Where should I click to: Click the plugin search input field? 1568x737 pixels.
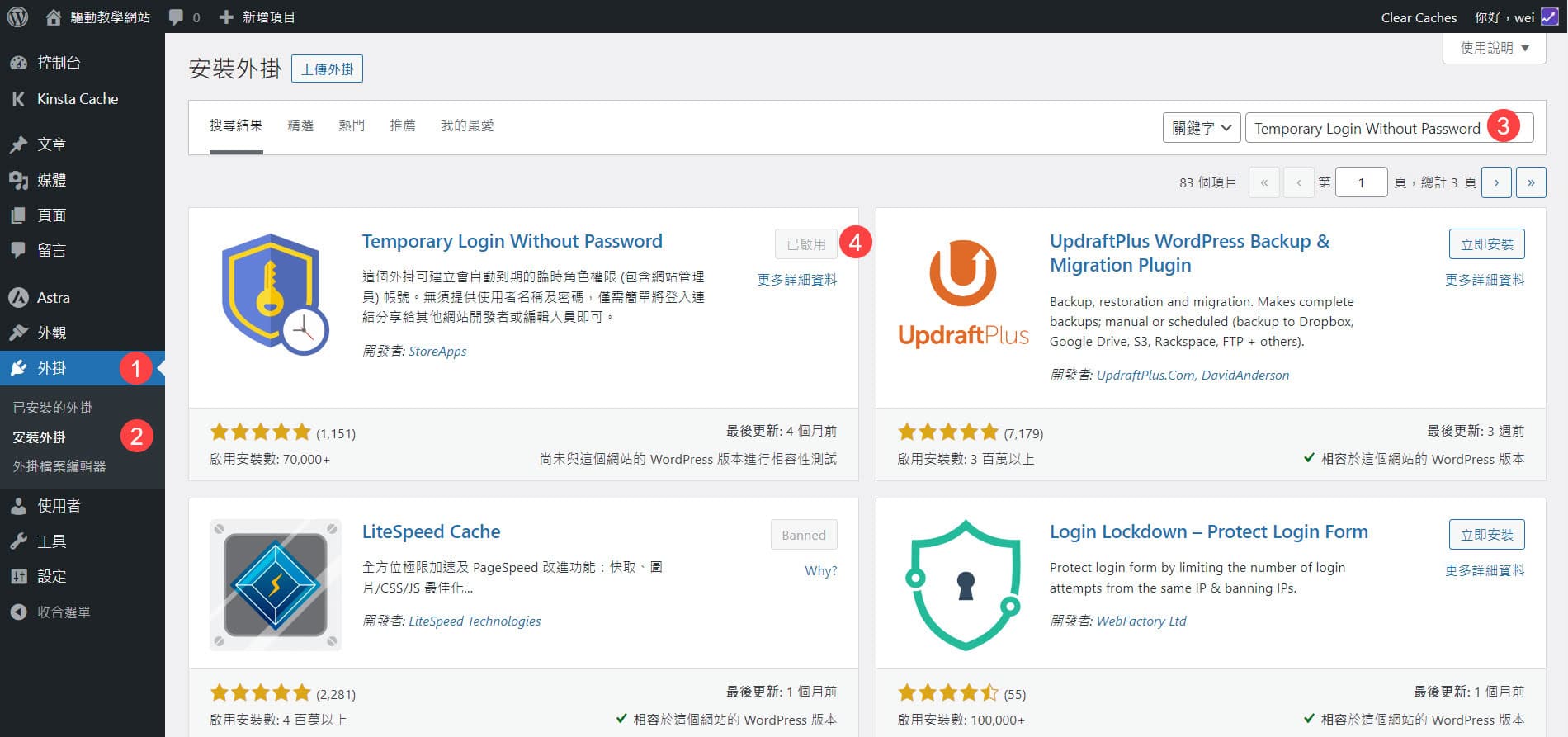coord(1389,128)
